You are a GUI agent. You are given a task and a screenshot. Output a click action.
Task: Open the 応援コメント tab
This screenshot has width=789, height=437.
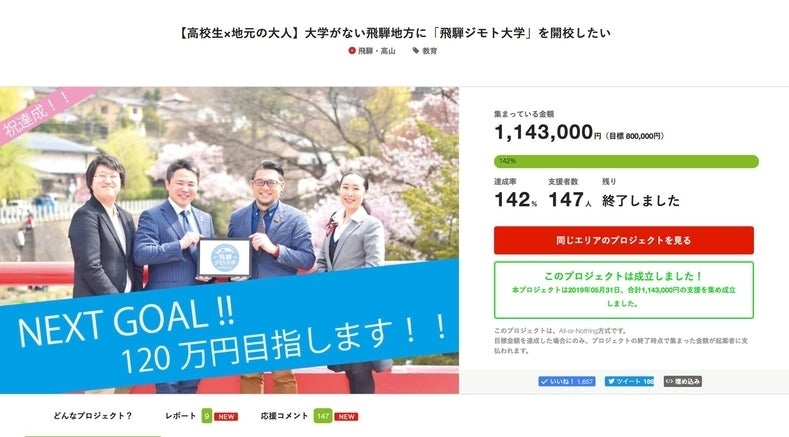[x=284, y=416]
